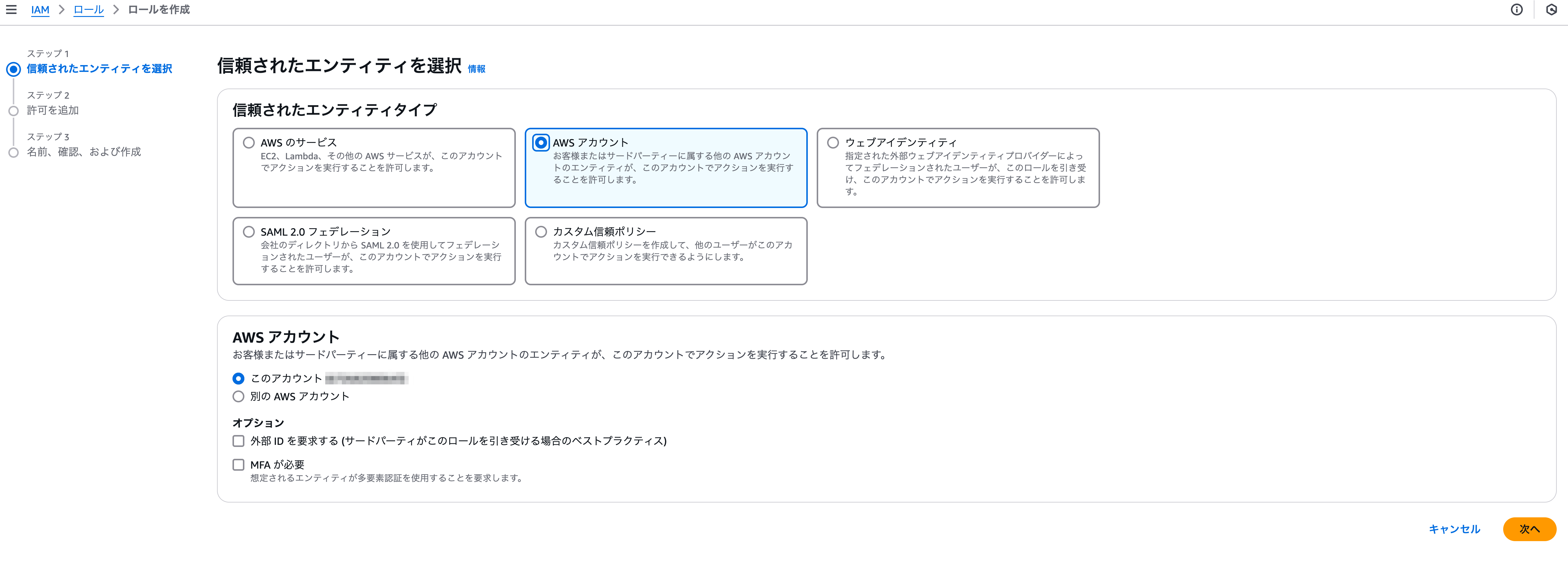The height and width of the screenshot is (564, 1568).
Task: Click the info circle icon top right
Action: click(1516, 10)
